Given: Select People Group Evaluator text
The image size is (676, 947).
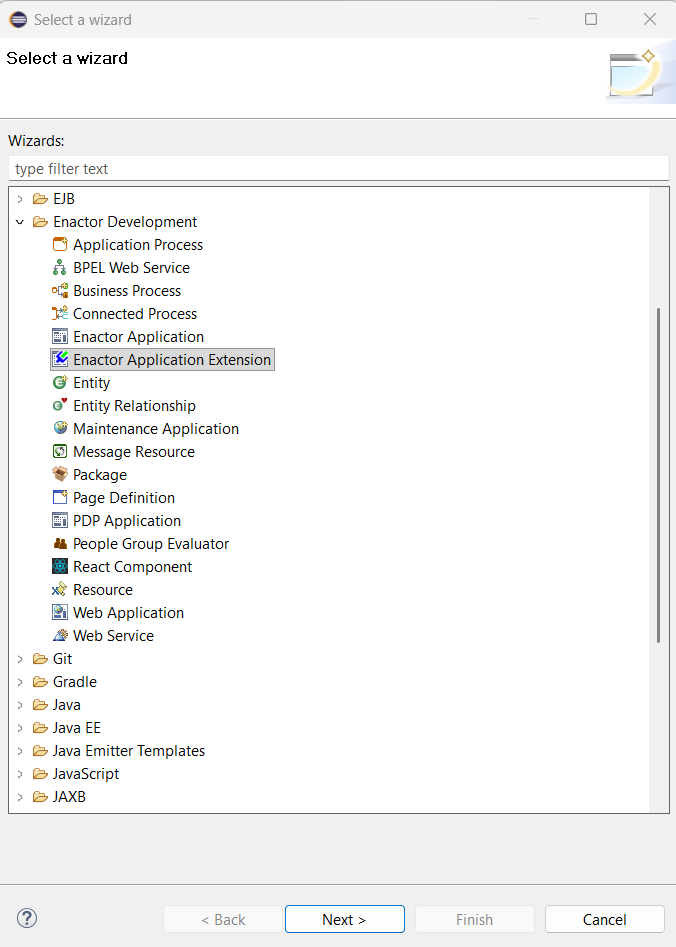Looking at the screenshot, I should [151, 544].
